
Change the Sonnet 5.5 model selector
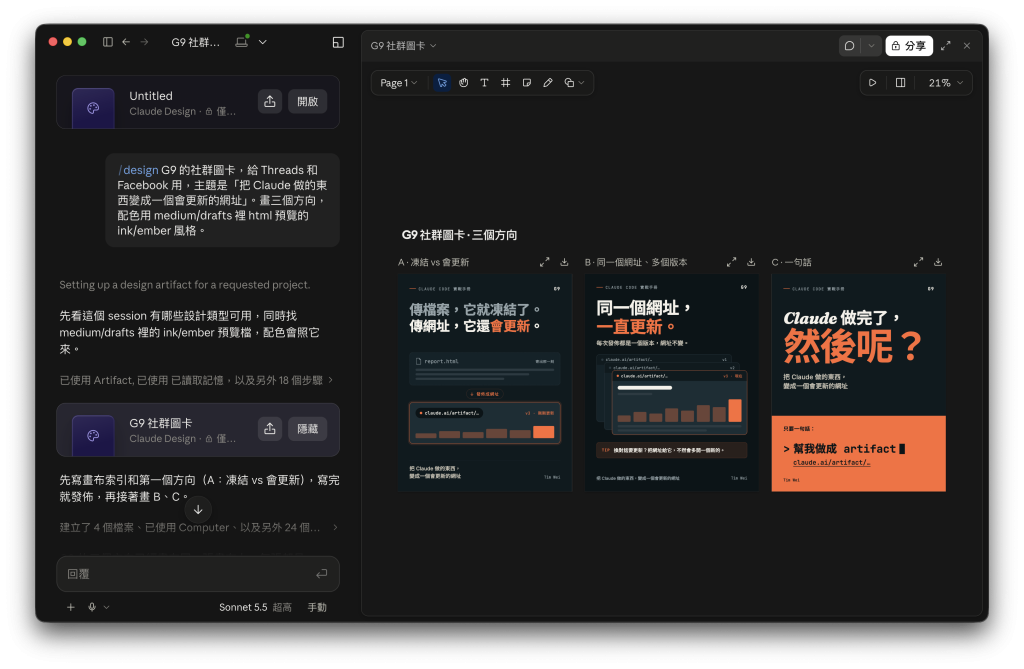click(255, 607)
